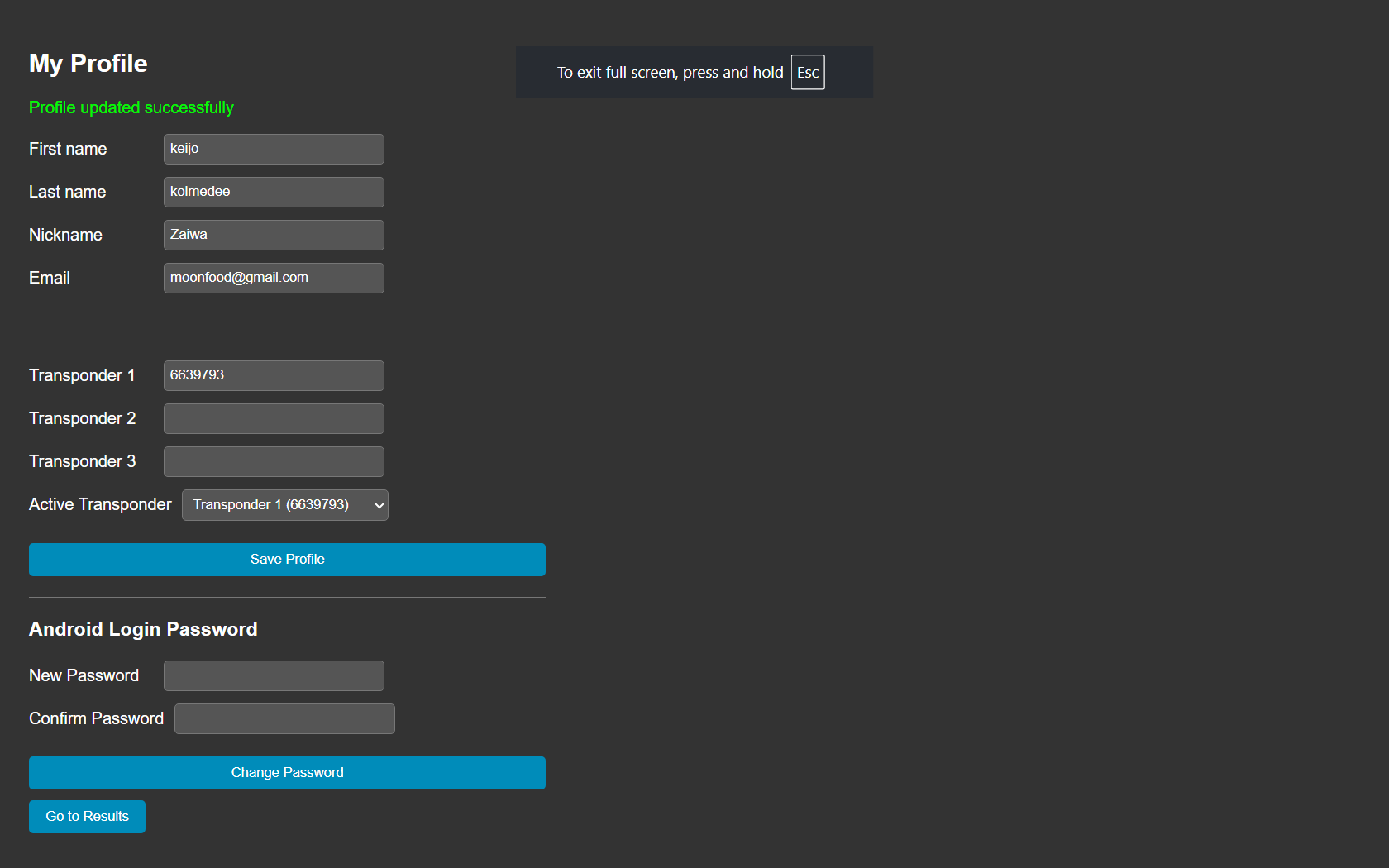The image size is (1389, 868).
Task: Click the Email text label
Action: [50, 278]
